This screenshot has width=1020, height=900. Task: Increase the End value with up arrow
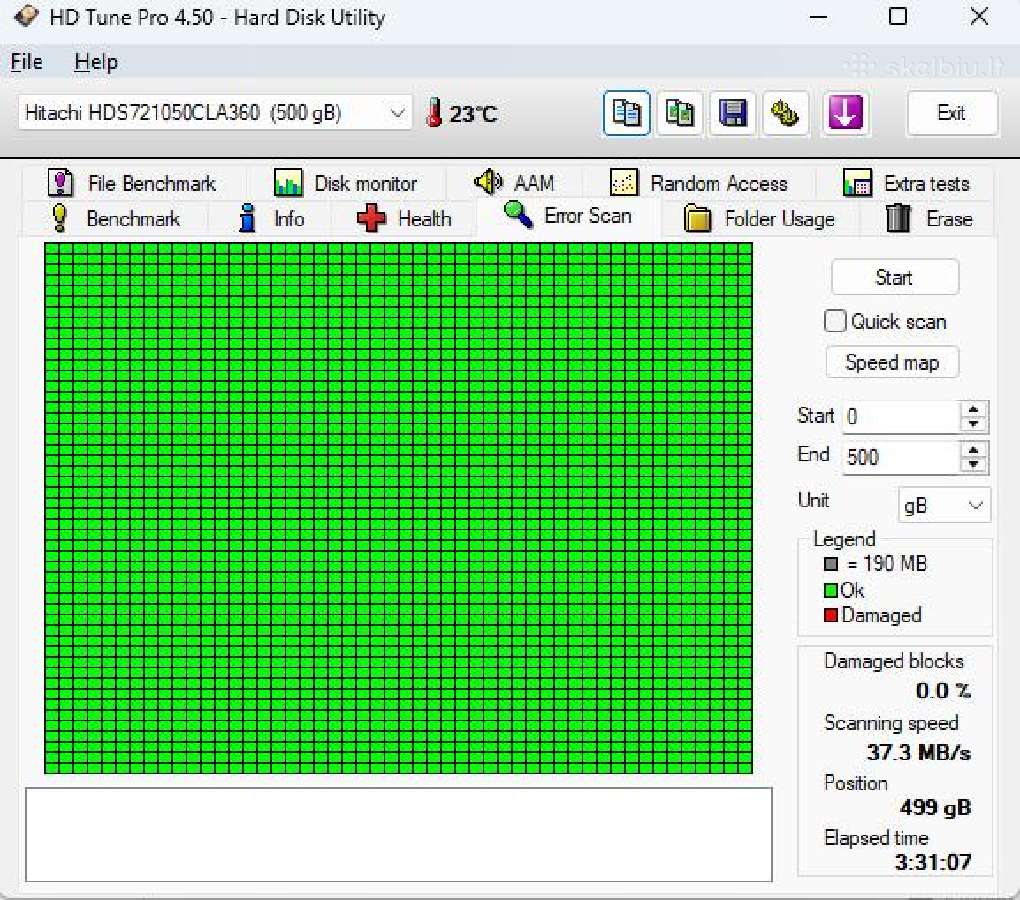point(973,449)
